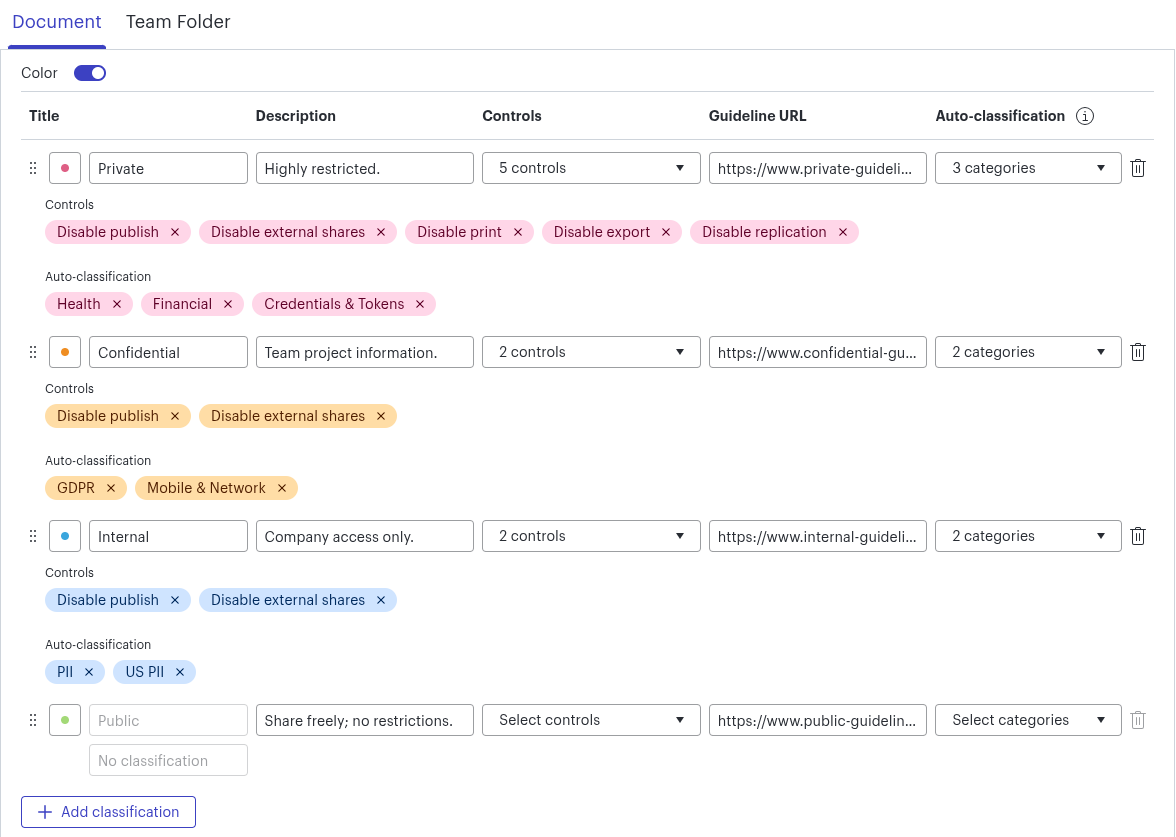Edit the confidential-guideline URL field
The width and height of the screenshot is (1176, 837).
818,352
